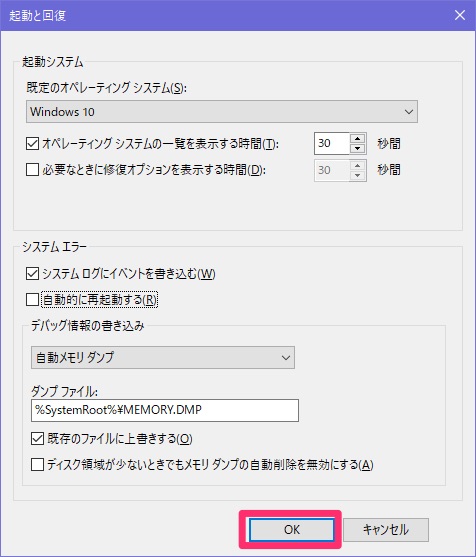Click the 自動的に再起動する(R) label text
Image resolution: width=476 pixels, height=557 pixels.
[x=99, y=300]
